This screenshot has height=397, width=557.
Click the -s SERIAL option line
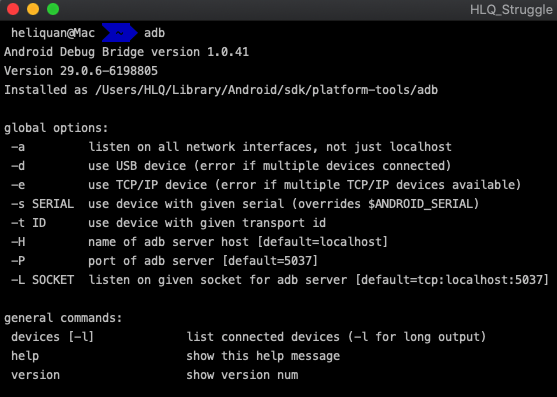tap(245, 204)
